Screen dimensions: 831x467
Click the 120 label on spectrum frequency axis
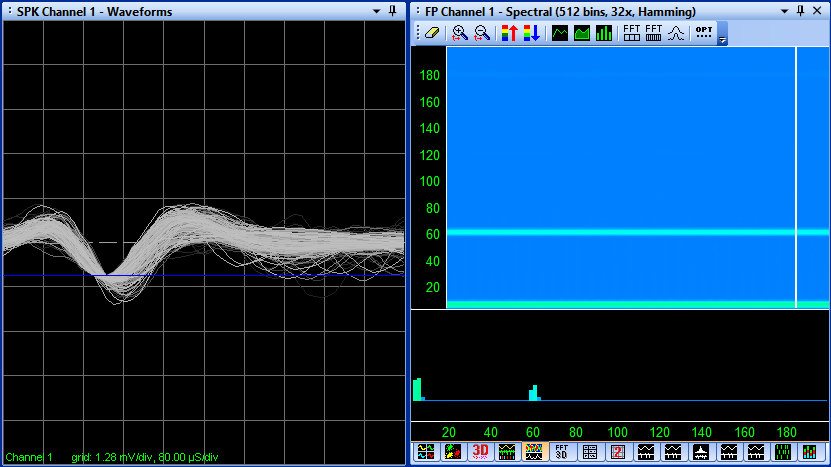659,432
